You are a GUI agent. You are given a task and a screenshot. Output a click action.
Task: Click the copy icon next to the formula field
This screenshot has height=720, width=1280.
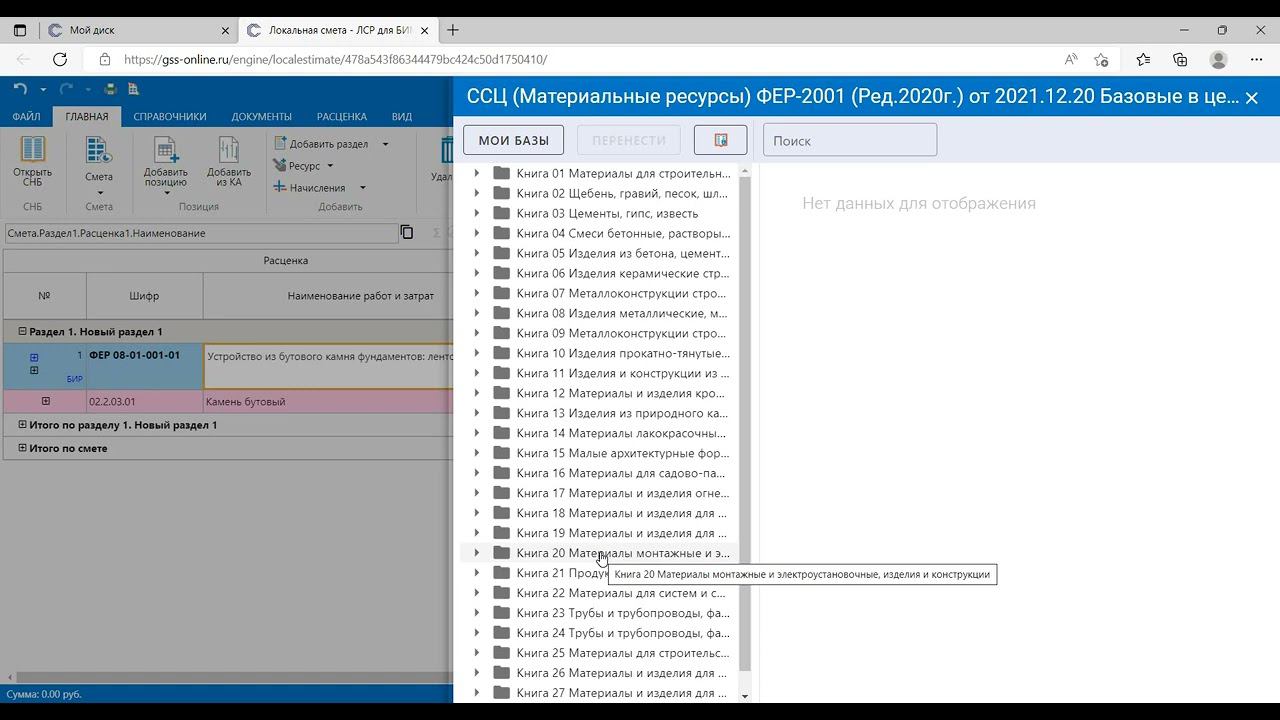[x=407, y=232]
